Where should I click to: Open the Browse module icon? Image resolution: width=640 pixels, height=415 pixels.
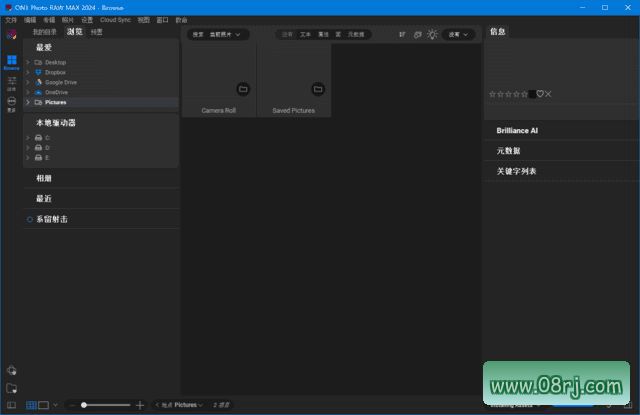11,61
